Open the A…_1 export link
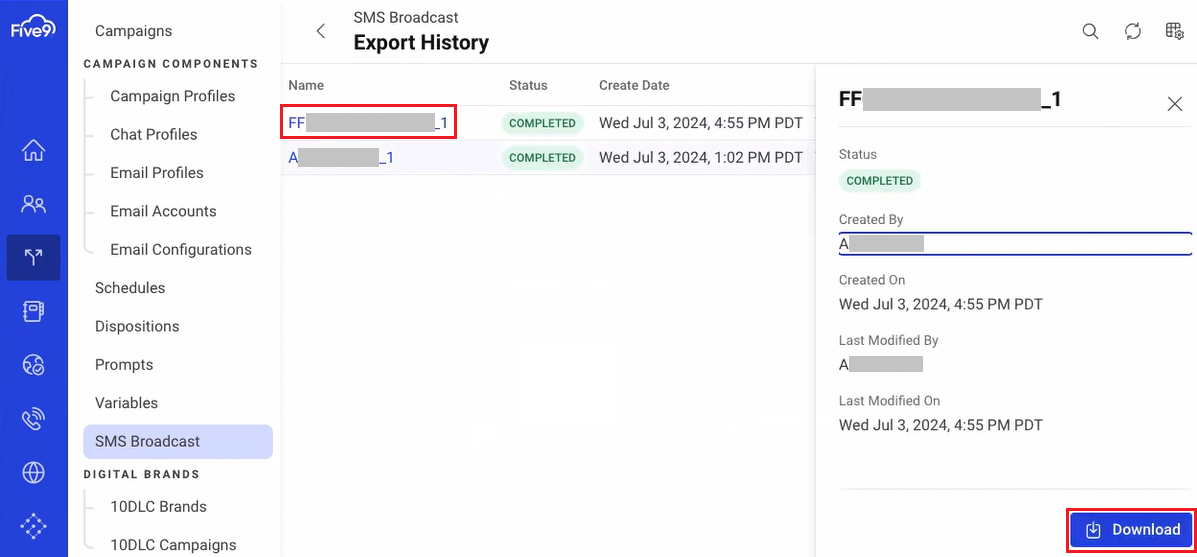Screen dimensions: 1197x557 [341, 158]
